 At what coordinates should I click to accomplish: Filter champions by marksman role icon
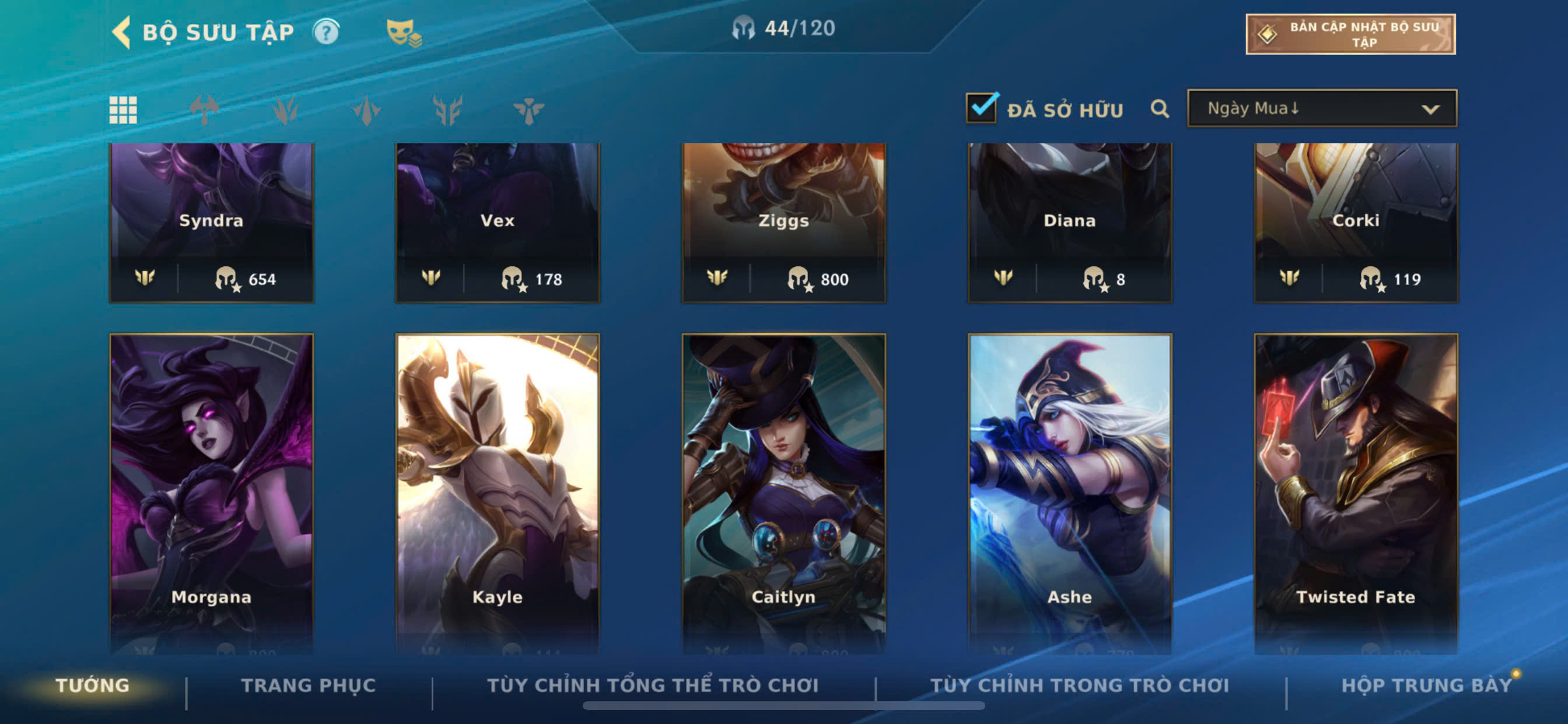pos(447,110)
